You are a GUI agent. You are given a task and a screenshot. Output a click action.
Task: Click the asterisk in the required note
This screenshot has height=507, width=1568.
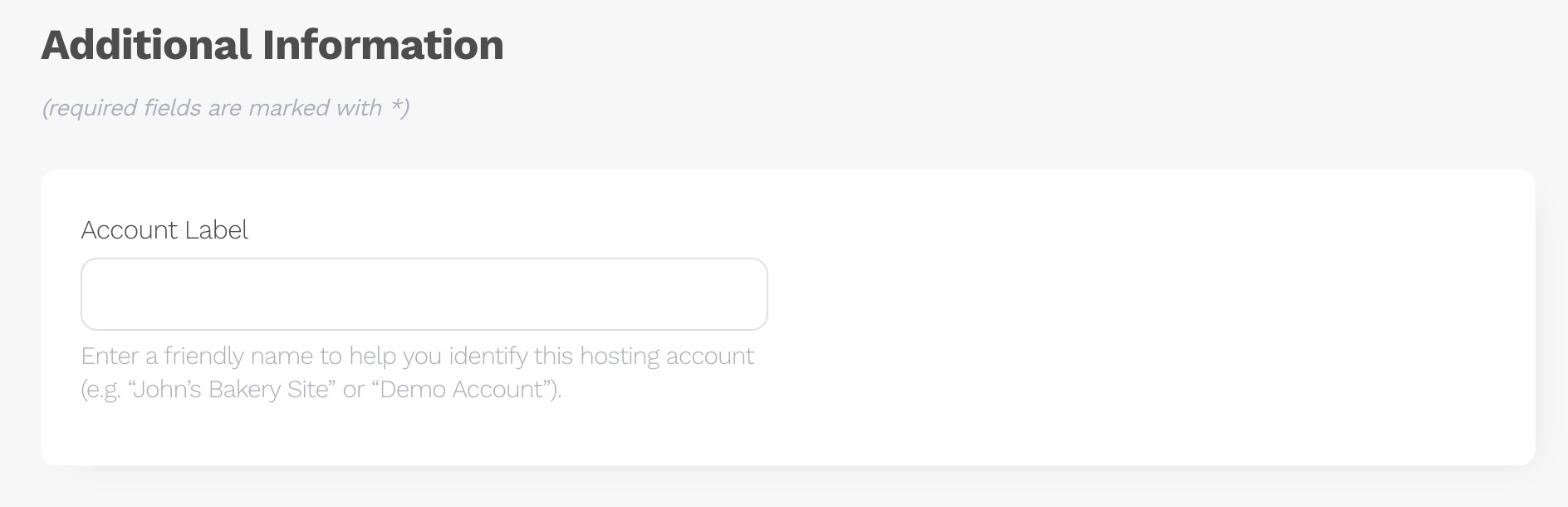(x=397, y=107)
